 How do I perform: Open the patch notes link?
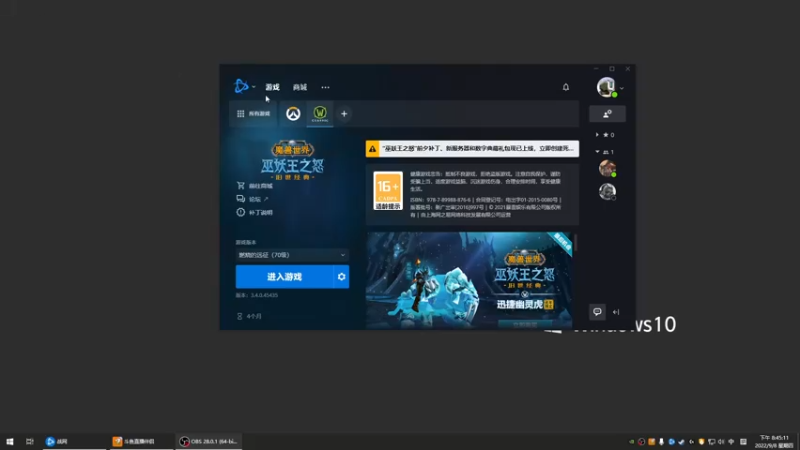(x=255, y=212)
